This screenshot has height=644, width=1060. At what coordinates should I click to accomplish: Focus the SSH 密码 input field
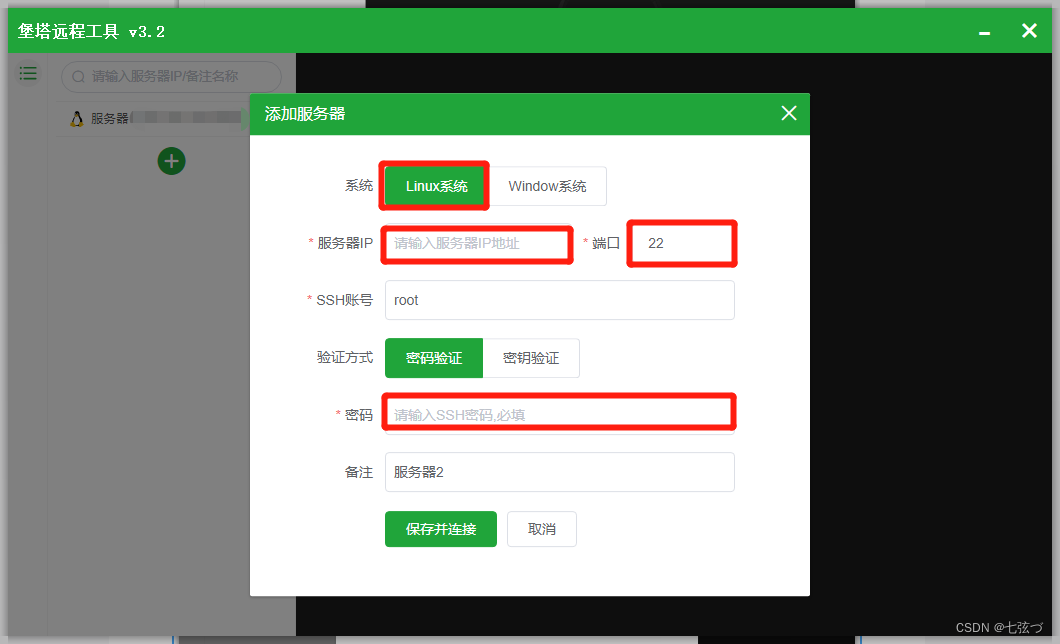[560, 414]
